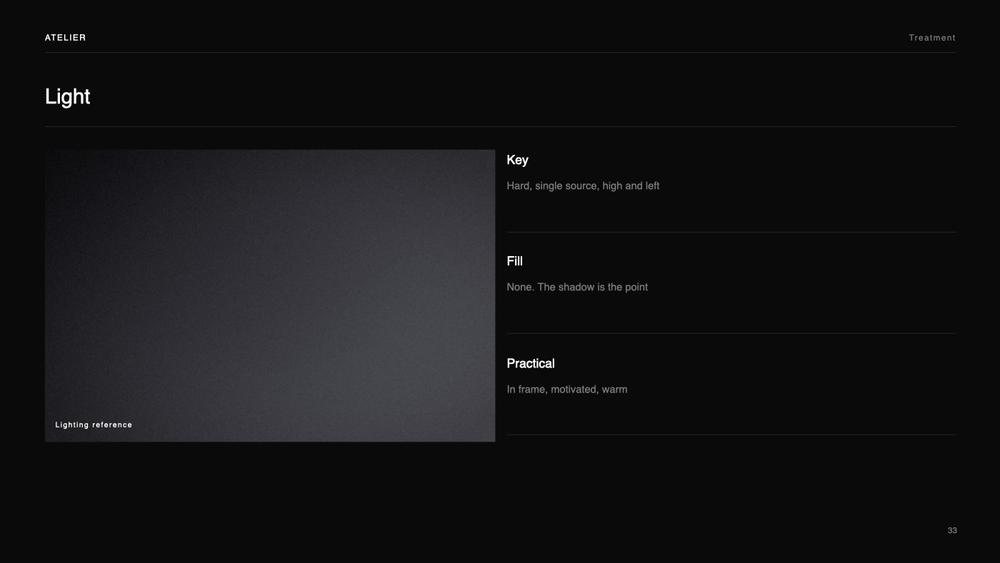This screenshot has width=1000, height=563.
Task: Open the lighting reference image
Action: coord(270,296)
